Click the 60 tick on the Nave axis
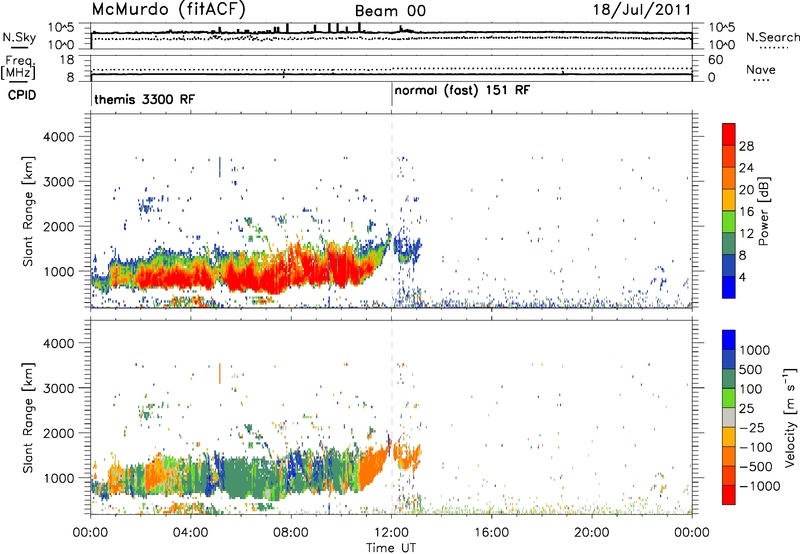This screenshot has height=554, width=800. [715, 60]
